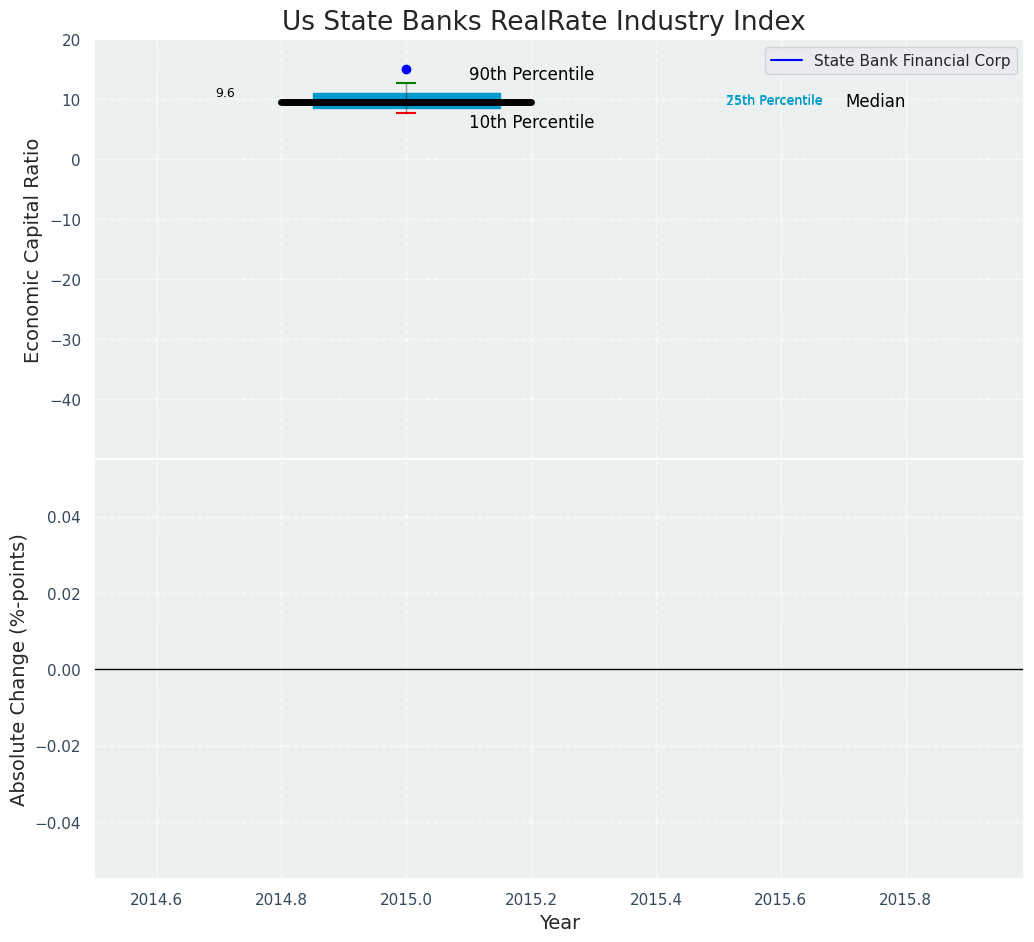This screenshot has width=1034, height=942.
Task: Click the 2015.0 x-axis tick label
Action: click(406, 899)
